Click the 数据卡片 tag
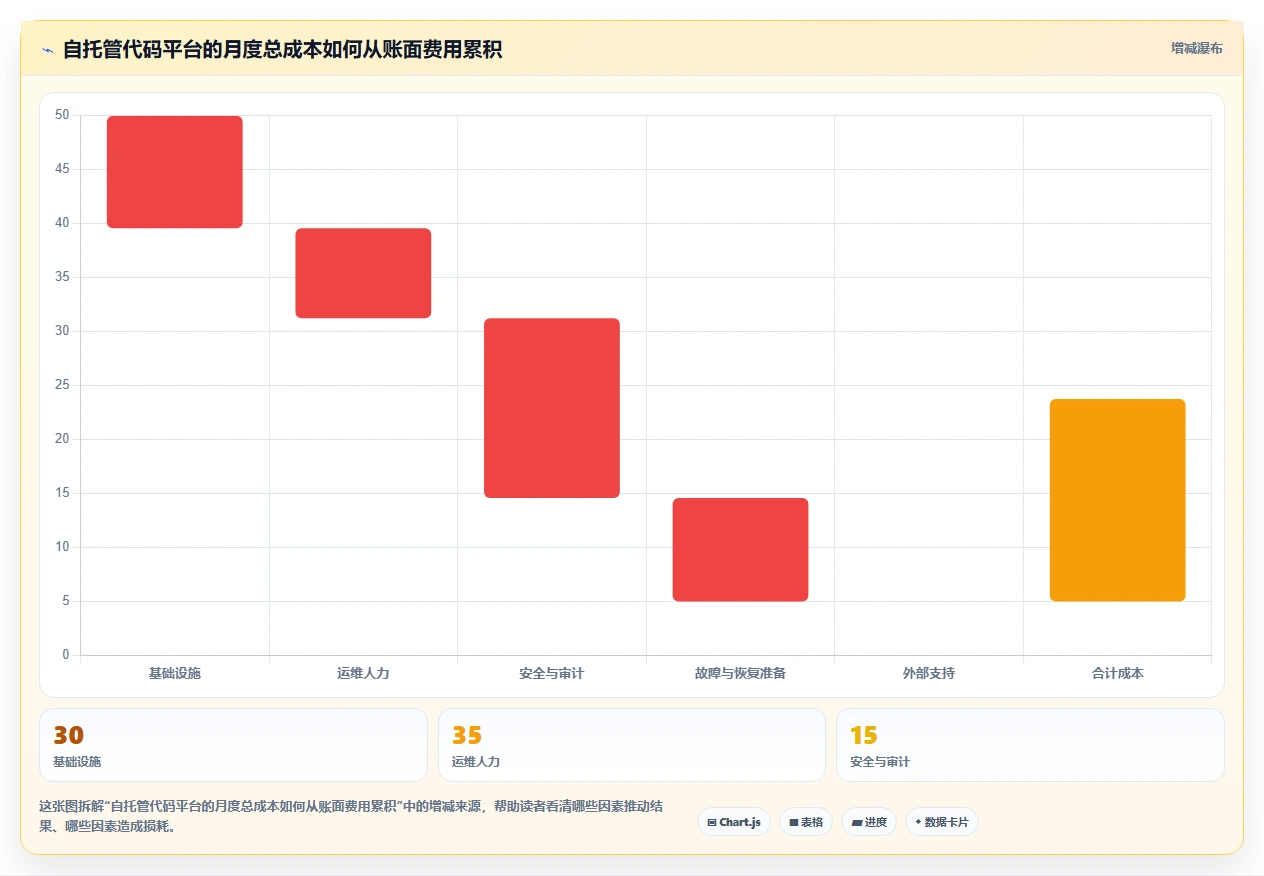Screen dimensions: 1264x876 (942, 822)
